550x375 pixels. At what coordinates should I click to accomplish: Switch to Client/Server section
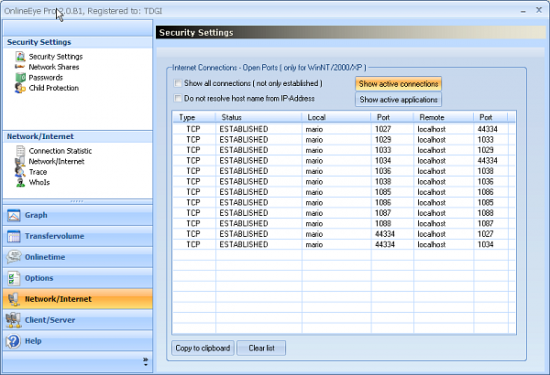pyautogui.click(x=78, y=320)
